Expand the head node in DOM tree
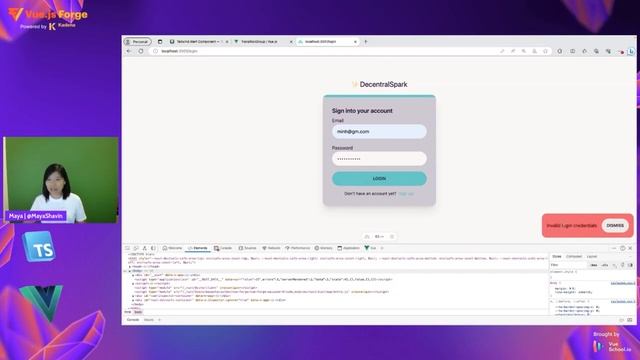This screenshot has height=360, width=640. [x=130, y=267]
